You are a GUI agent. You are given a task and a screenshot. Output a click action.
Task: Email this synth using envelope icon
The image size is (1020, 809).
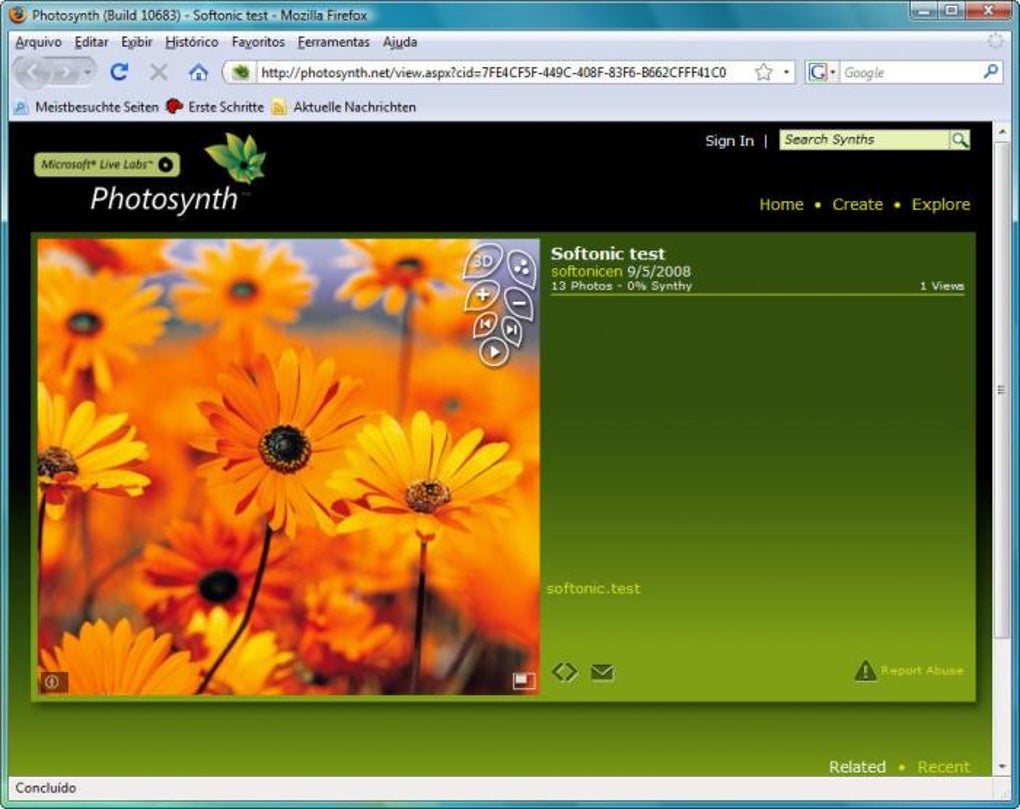pyautogui.click(x=602, y=672)
